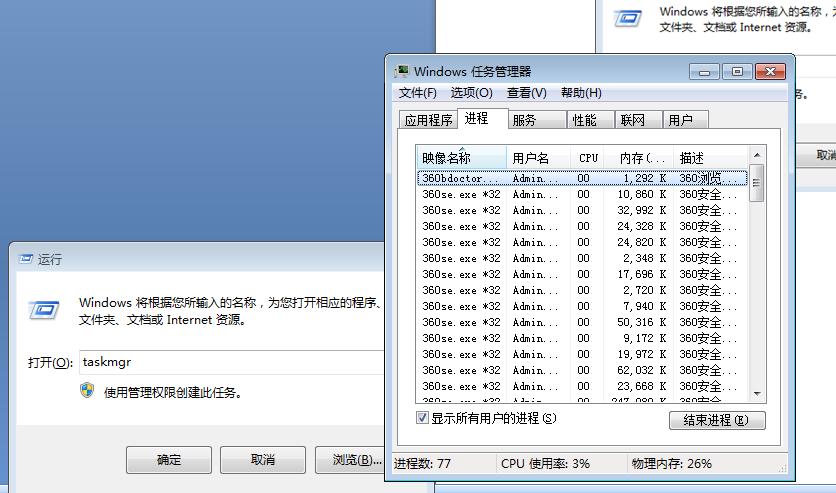
Task: Maximize the Task Manager window
Action: pyautogui.click(x=737, y=71)
